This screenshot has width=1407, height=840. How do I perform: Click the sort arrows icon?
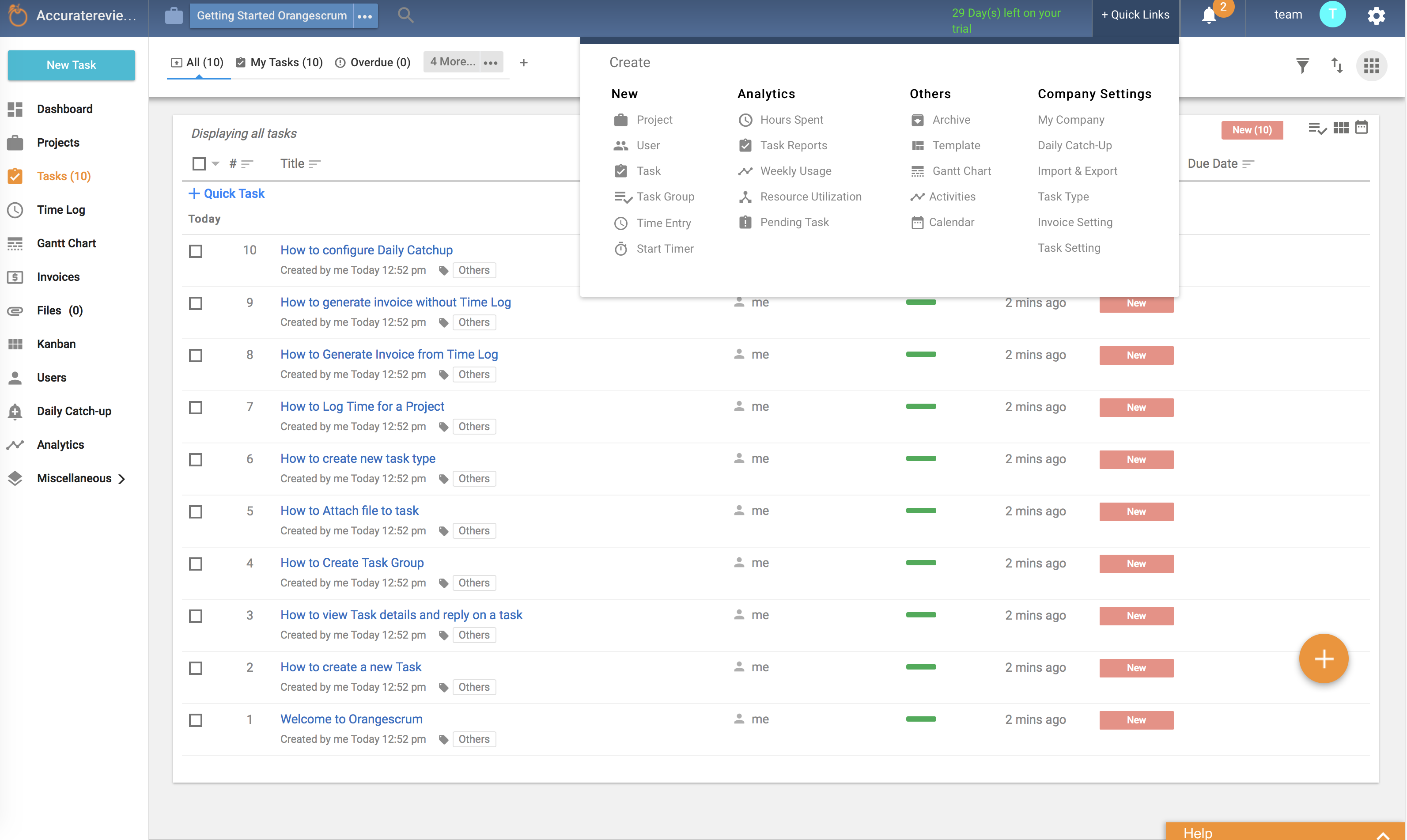pos(1337,66)
